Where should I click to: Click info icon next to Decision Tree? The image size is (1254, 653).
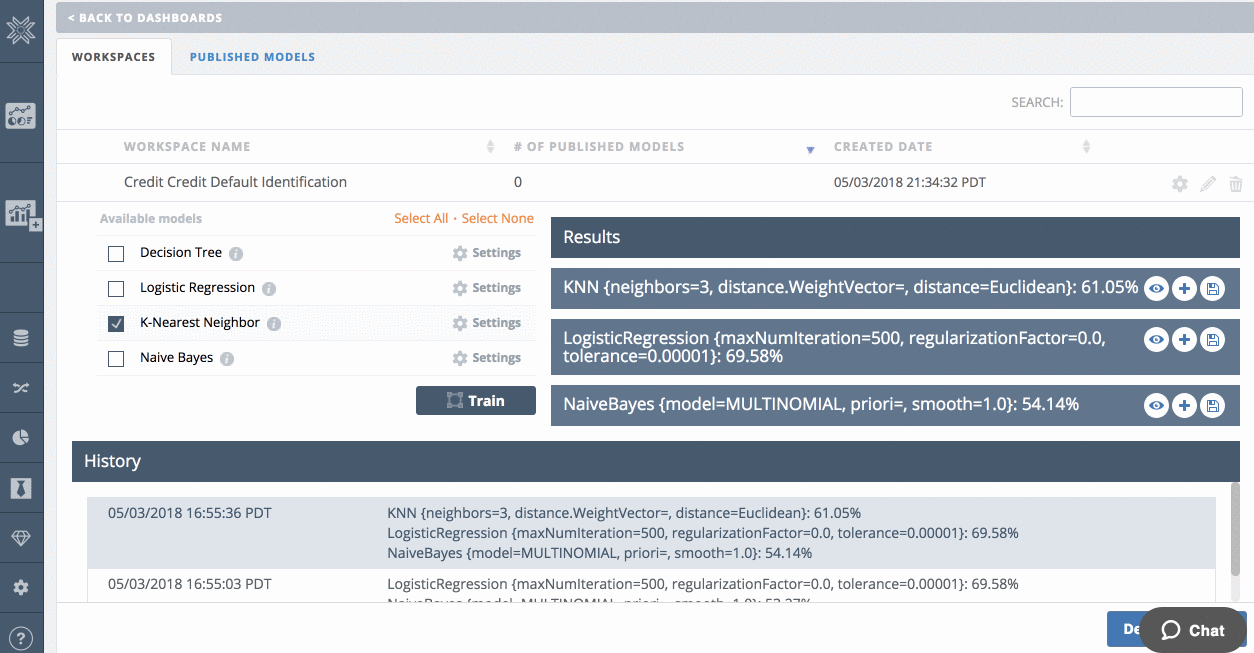point(236,254)
